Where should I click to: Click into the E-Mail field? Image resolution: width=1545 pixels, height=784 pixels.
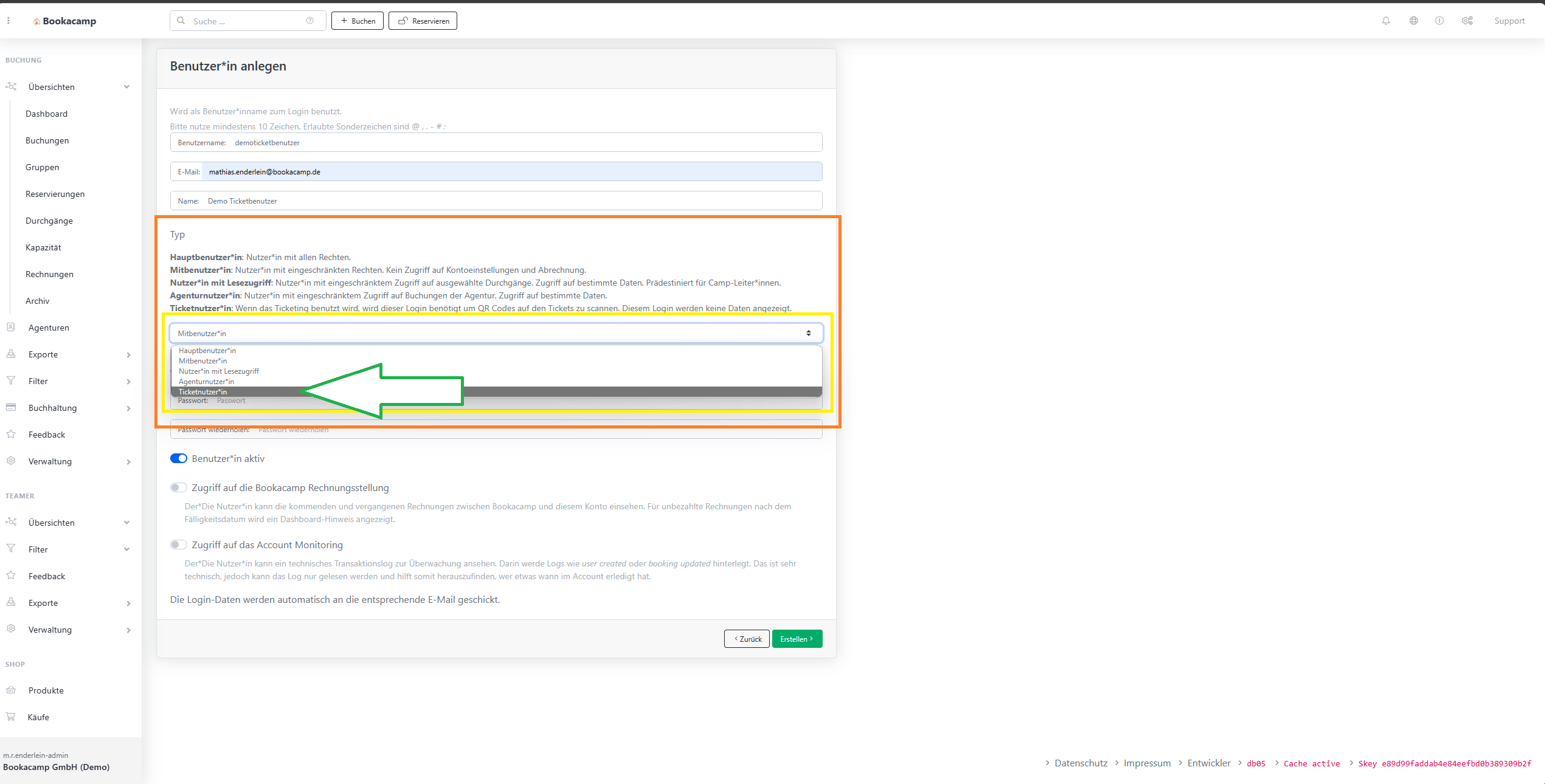coord(496,171)
